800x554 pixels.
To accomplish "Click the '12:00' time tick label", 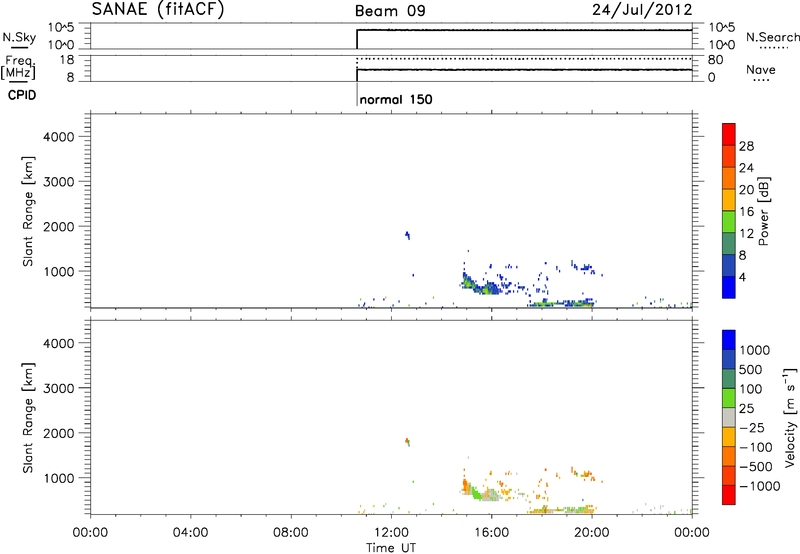I will [x=391, y=533].
